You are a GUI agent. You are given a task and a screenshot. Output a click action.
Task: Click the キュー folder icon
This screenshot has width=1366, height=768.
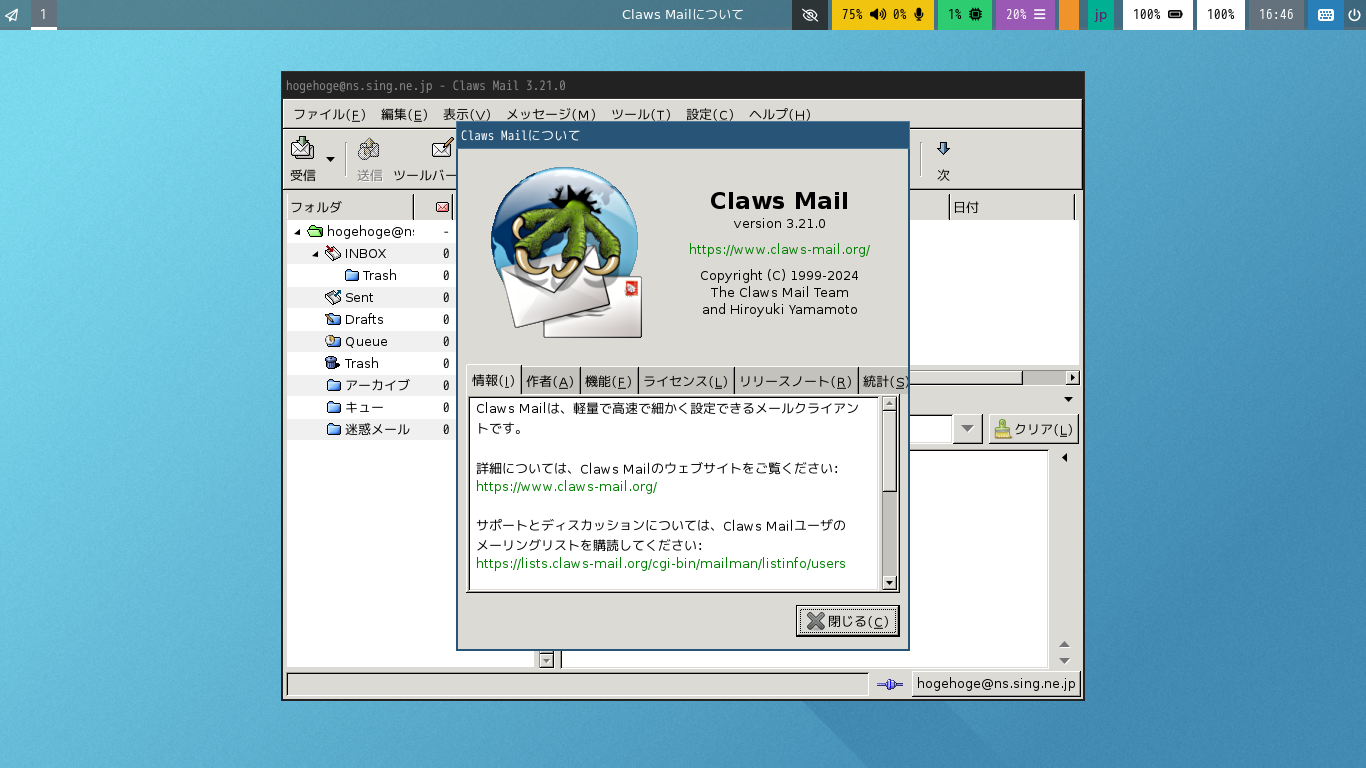334,407
